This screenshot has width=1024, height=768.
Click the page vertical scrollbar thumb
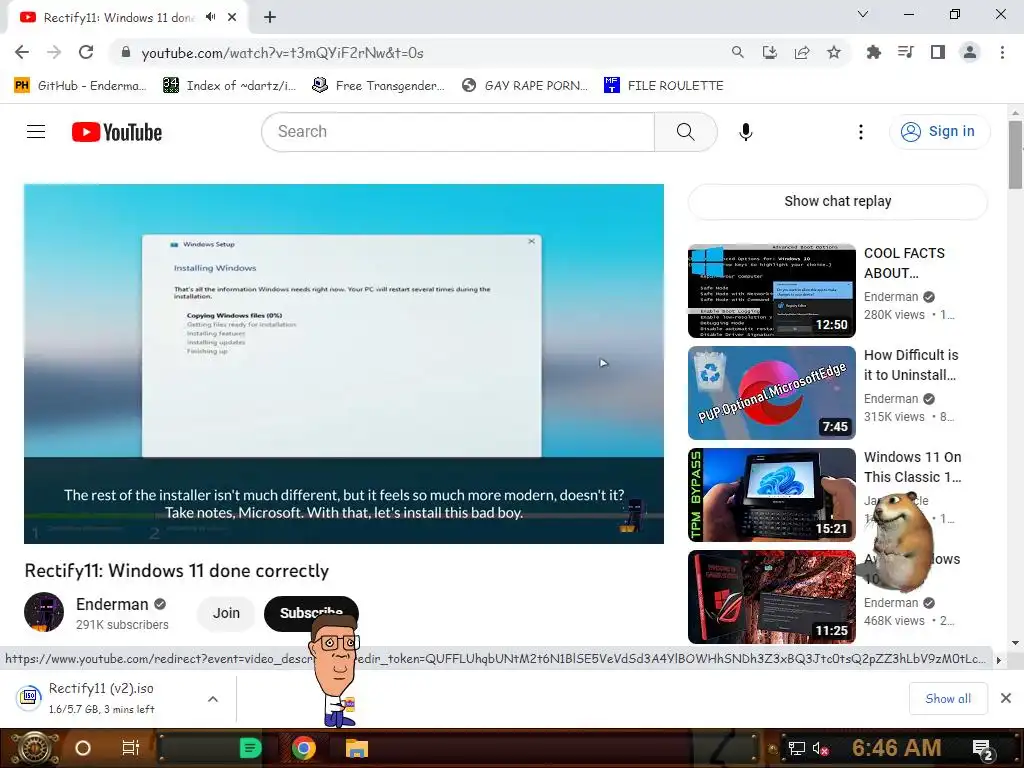point(1015,154)
